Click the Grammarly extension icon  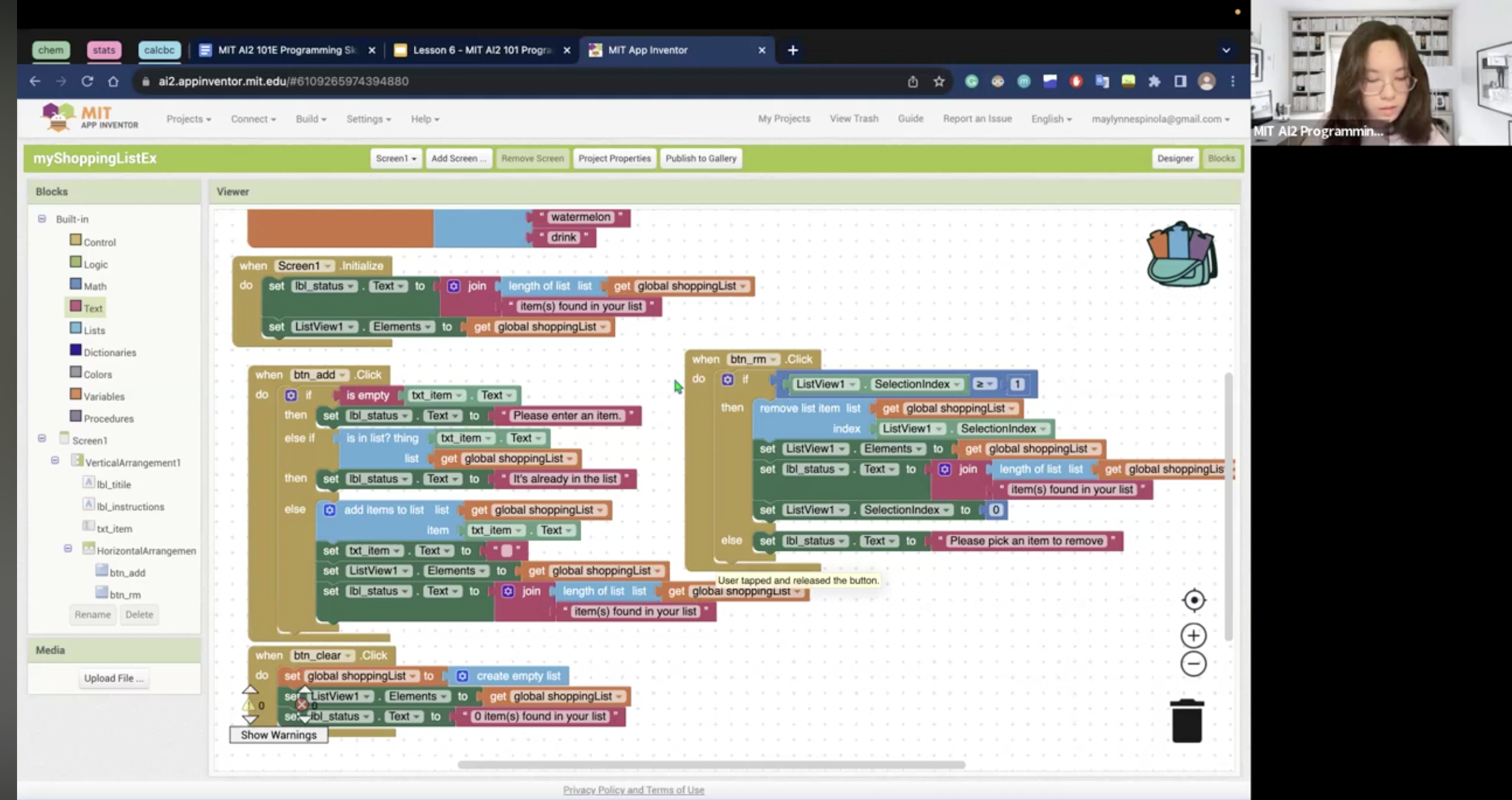pos(971,81)
